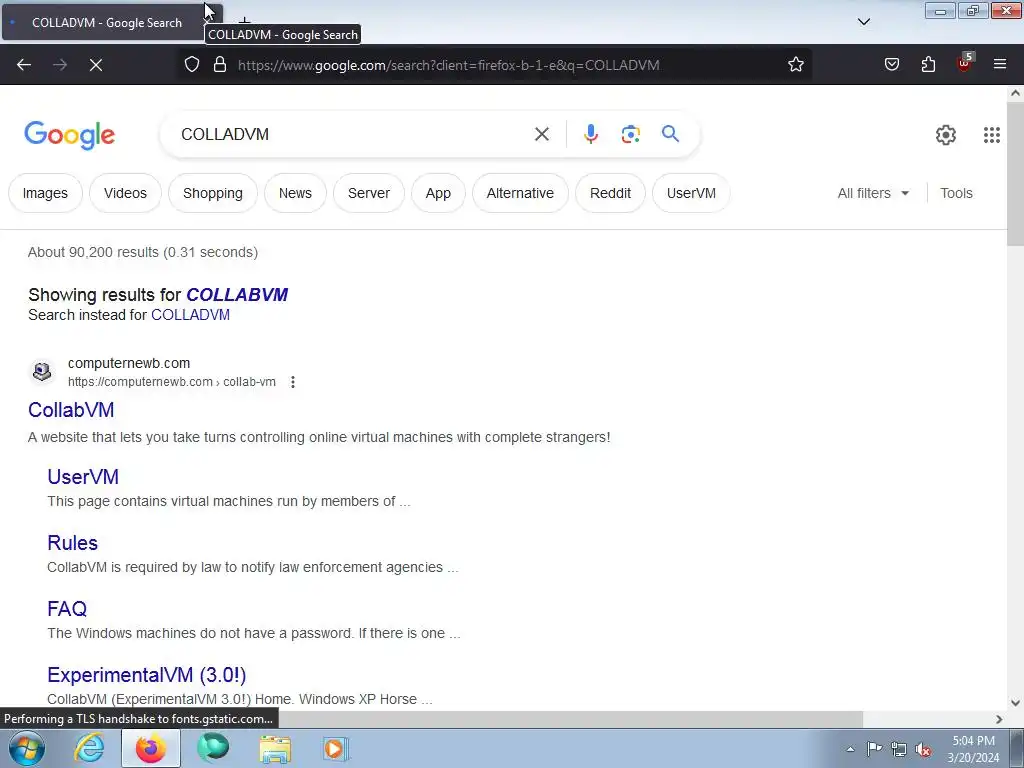Click the network tray icon
The image size is (1024, 768).
click(x=899, y=750)
